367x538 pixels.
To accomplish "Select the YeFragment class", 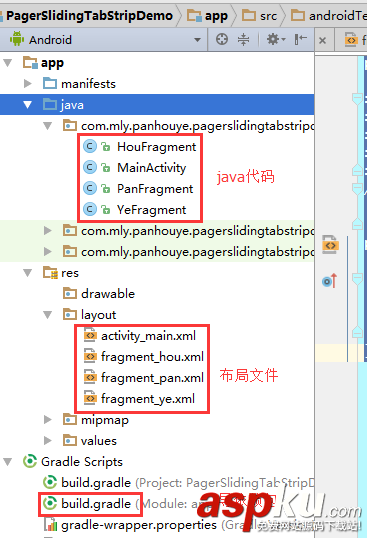I will click(152, 210).
